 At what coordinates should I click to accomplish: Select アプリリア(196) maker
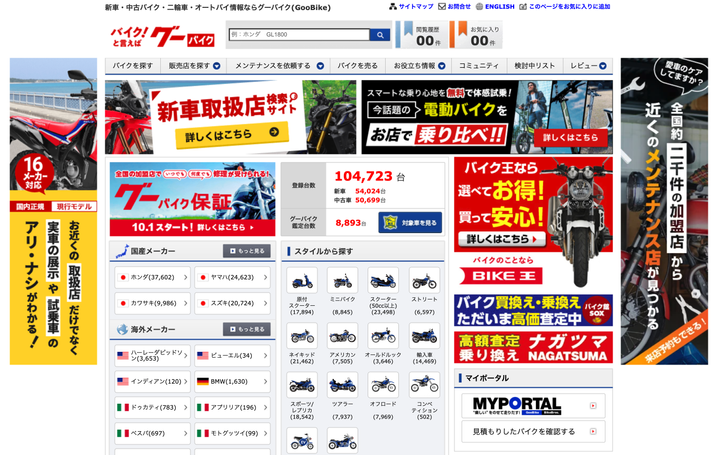click(x=232, y=407)
